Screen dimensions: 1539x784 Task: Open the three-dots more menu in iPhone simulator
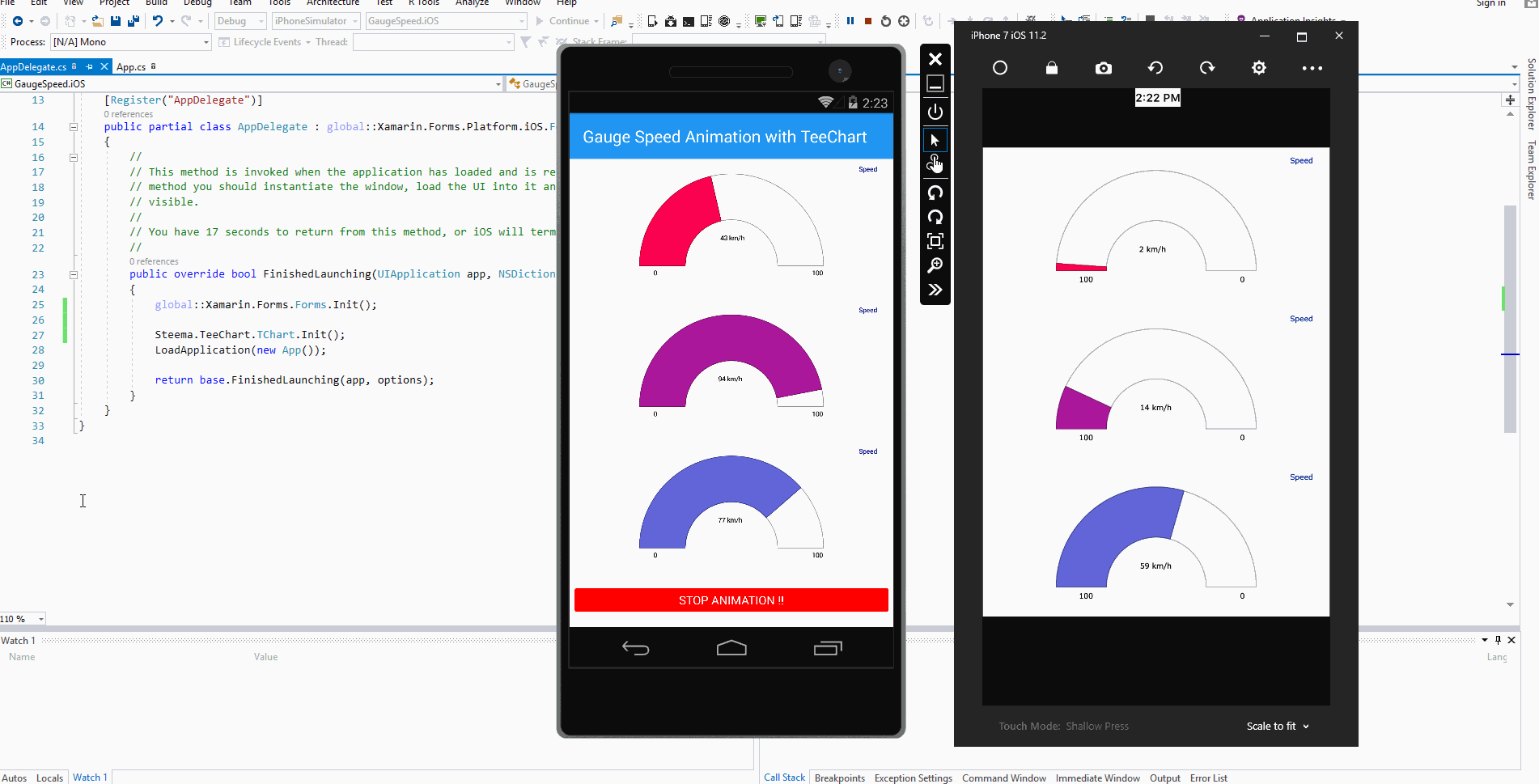tap(1312, 68)
